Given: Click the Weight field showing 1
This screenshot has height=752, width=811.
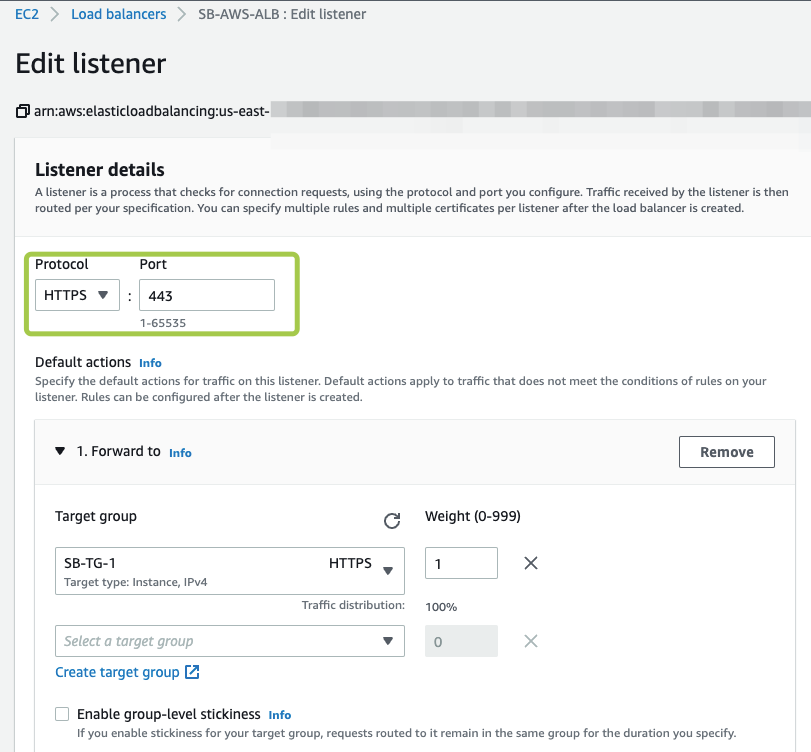Looking at the screenshot, I should pyautogui.click(x=461, y=563).
